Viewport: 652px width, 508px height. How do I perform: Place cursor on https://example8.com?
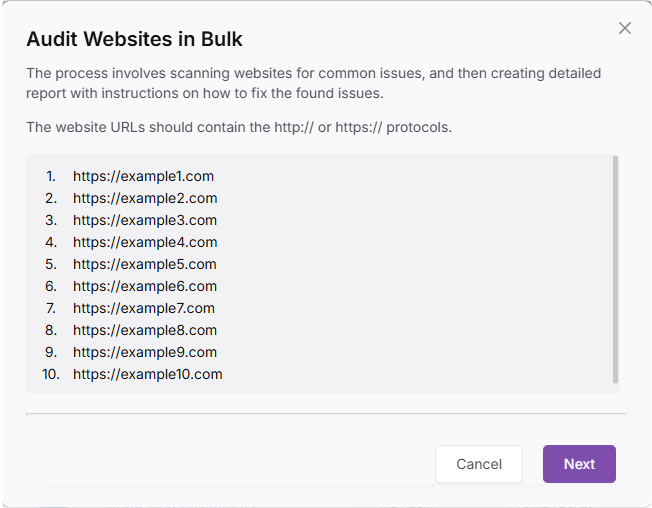(145, 330)
